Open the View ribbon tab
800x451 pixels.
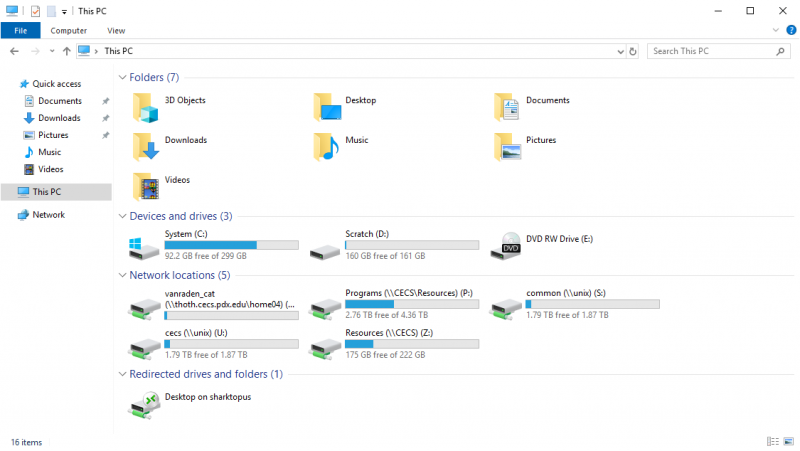click(116, 31)
